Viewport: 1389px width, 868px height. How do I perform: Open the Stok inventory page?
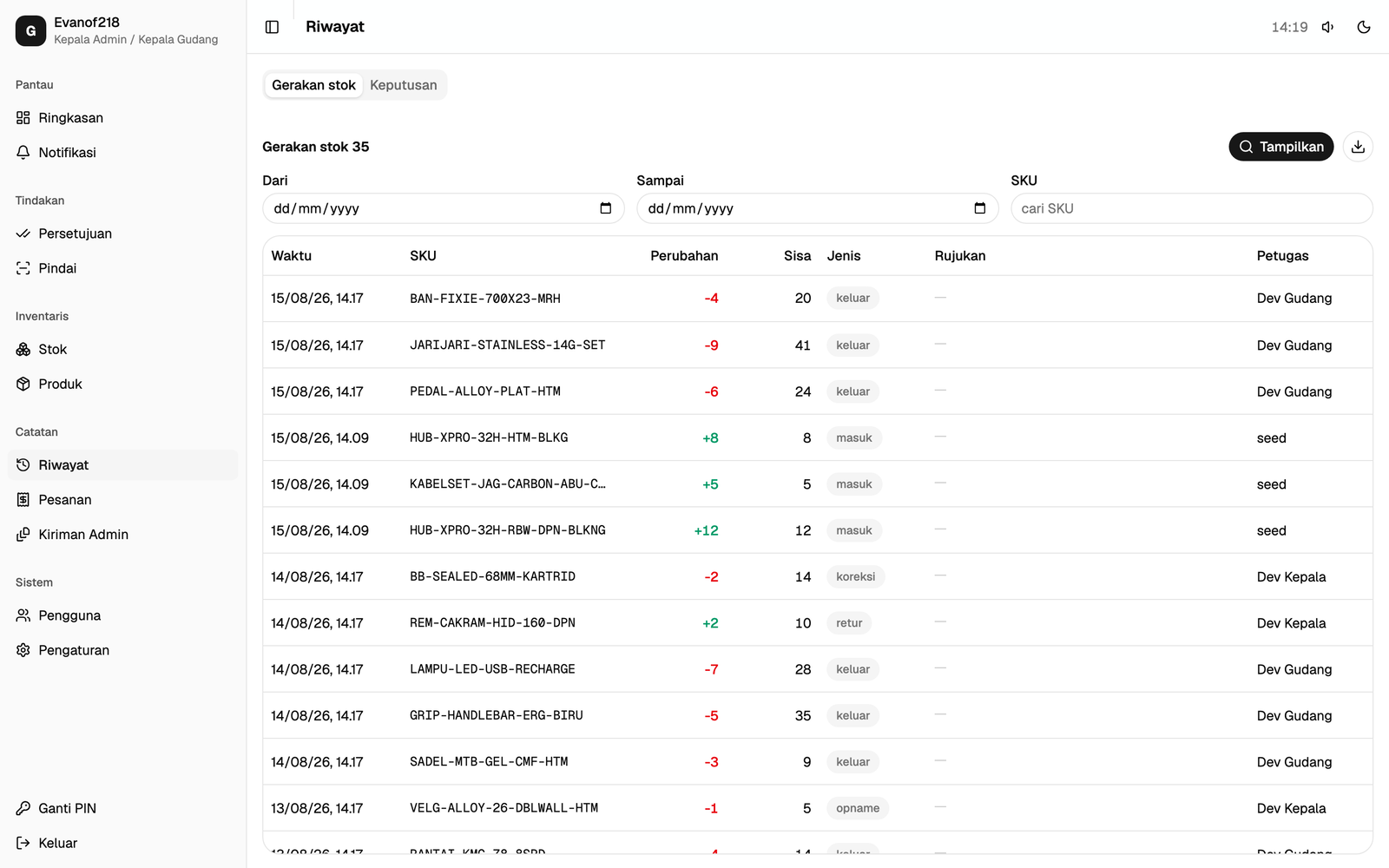point(122,349)
